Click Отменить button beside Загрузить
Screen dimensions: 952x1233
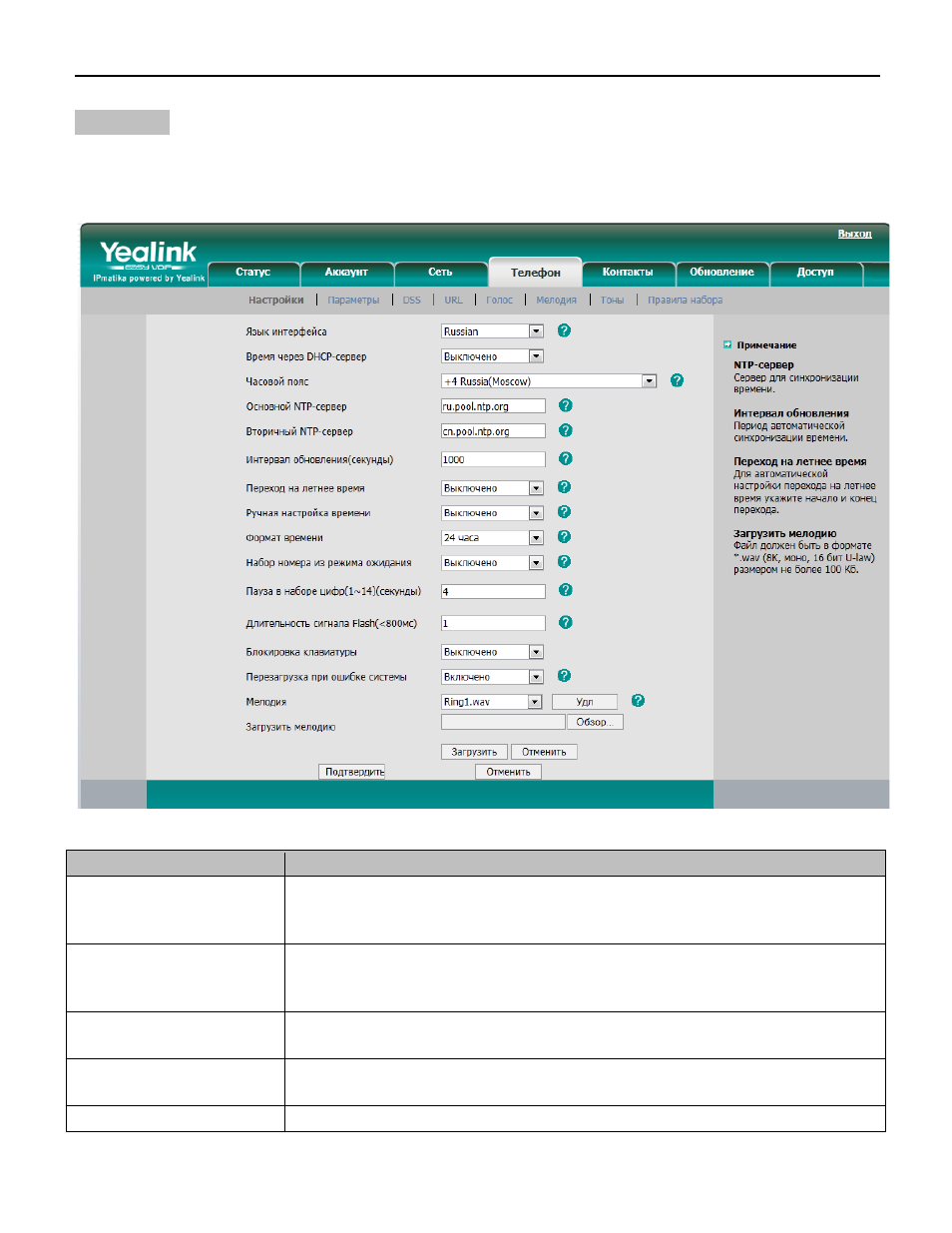[544, 752]
